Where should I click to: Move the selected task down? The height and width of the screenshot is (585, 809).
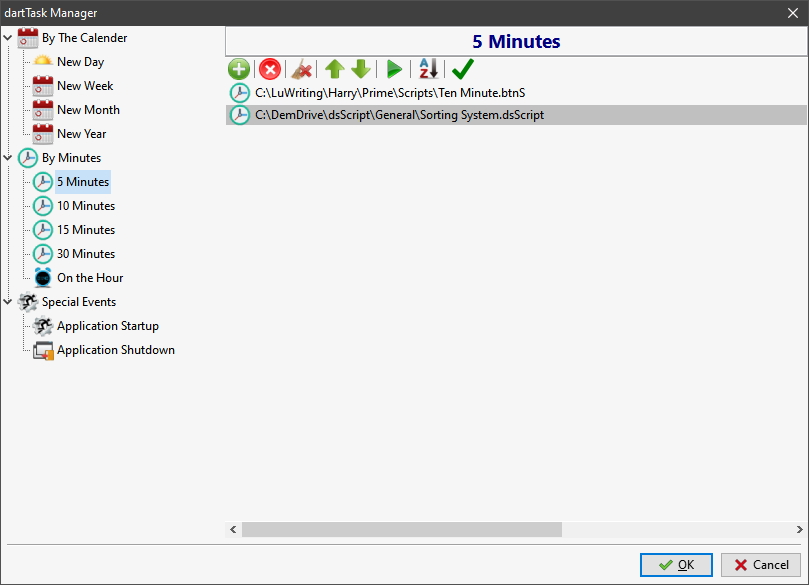[x=361, y=69]
